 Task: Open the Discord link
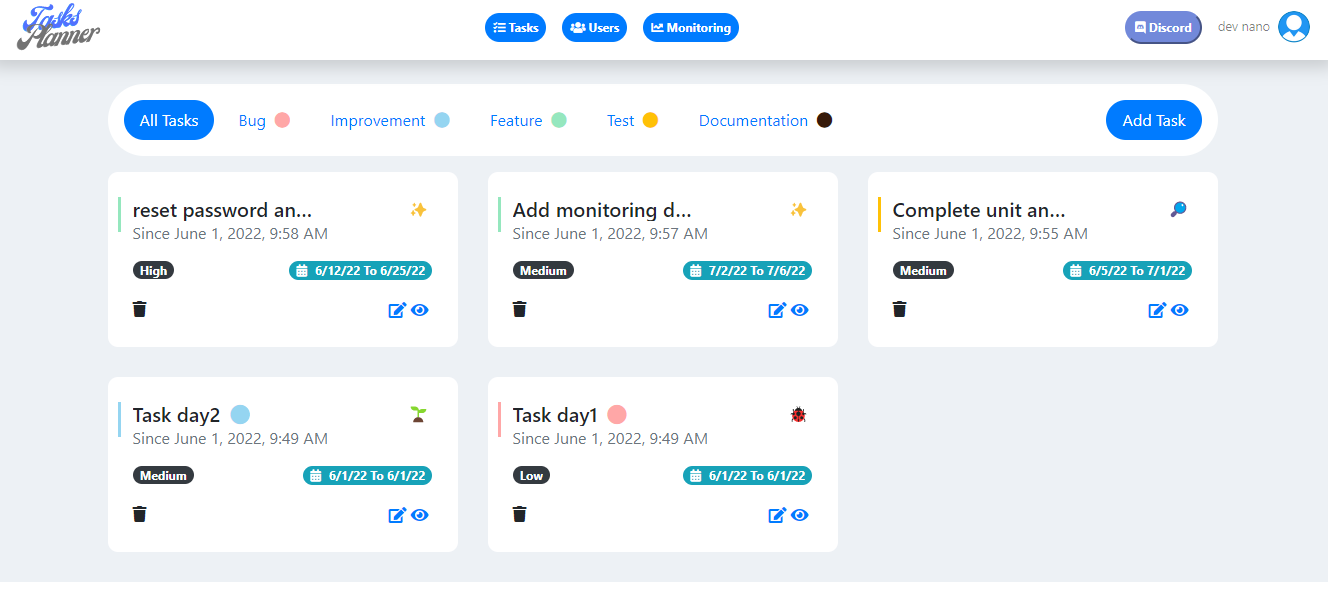point(1163,27)
